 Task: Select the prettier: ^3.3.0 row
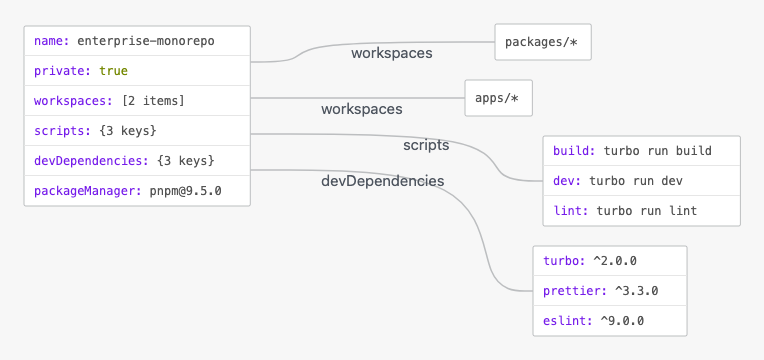pos(610,291)
